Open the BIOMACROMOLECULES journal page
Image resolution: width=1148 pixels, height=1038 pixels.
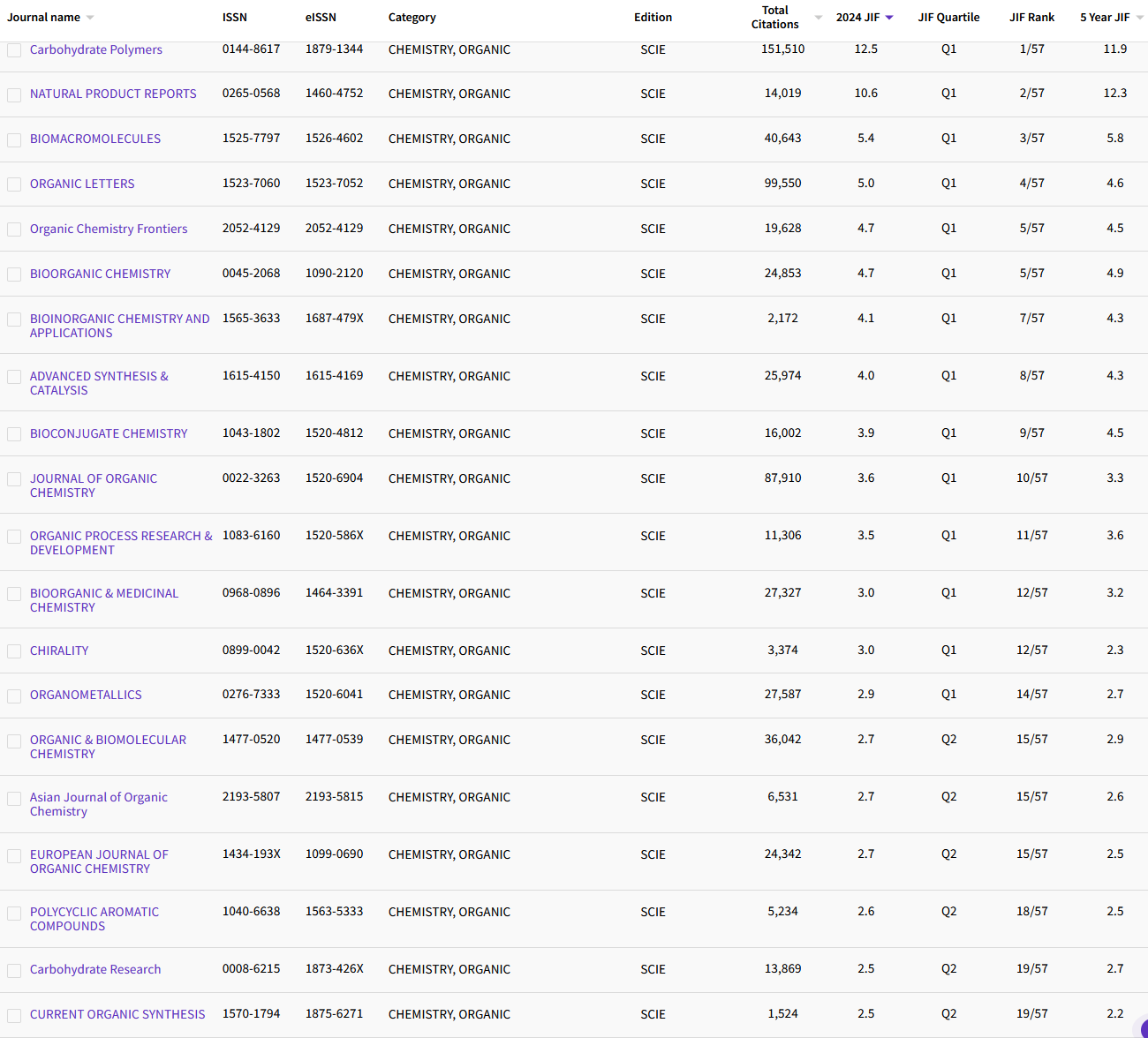click(x=95, y=139)
